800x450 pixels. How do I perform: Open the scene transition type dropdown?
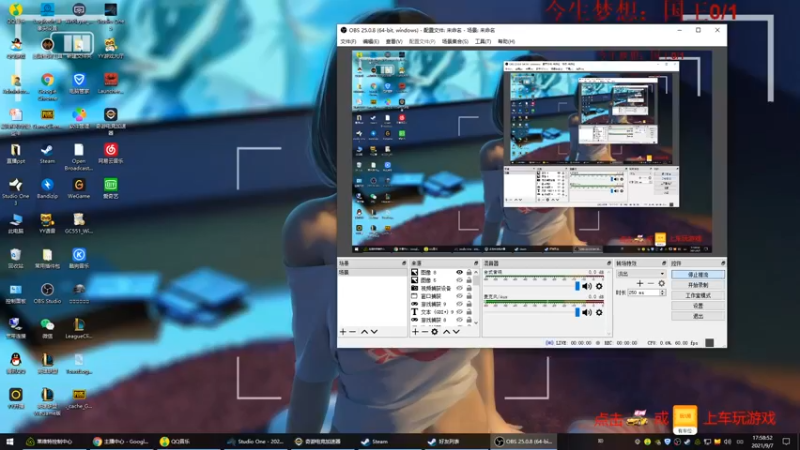point(641,274)
